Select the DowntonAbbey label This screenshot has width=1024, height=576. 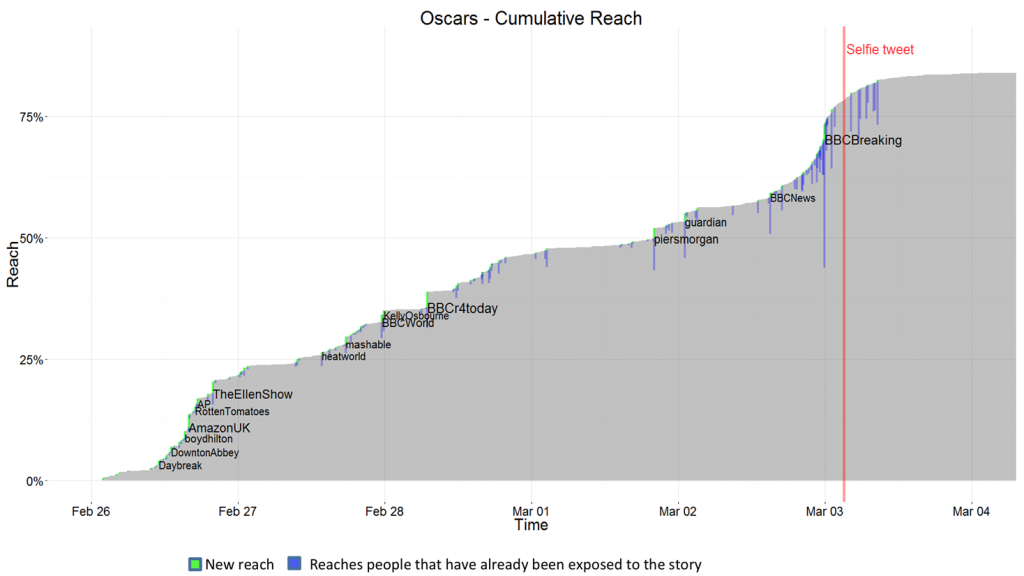coord(205,453)
